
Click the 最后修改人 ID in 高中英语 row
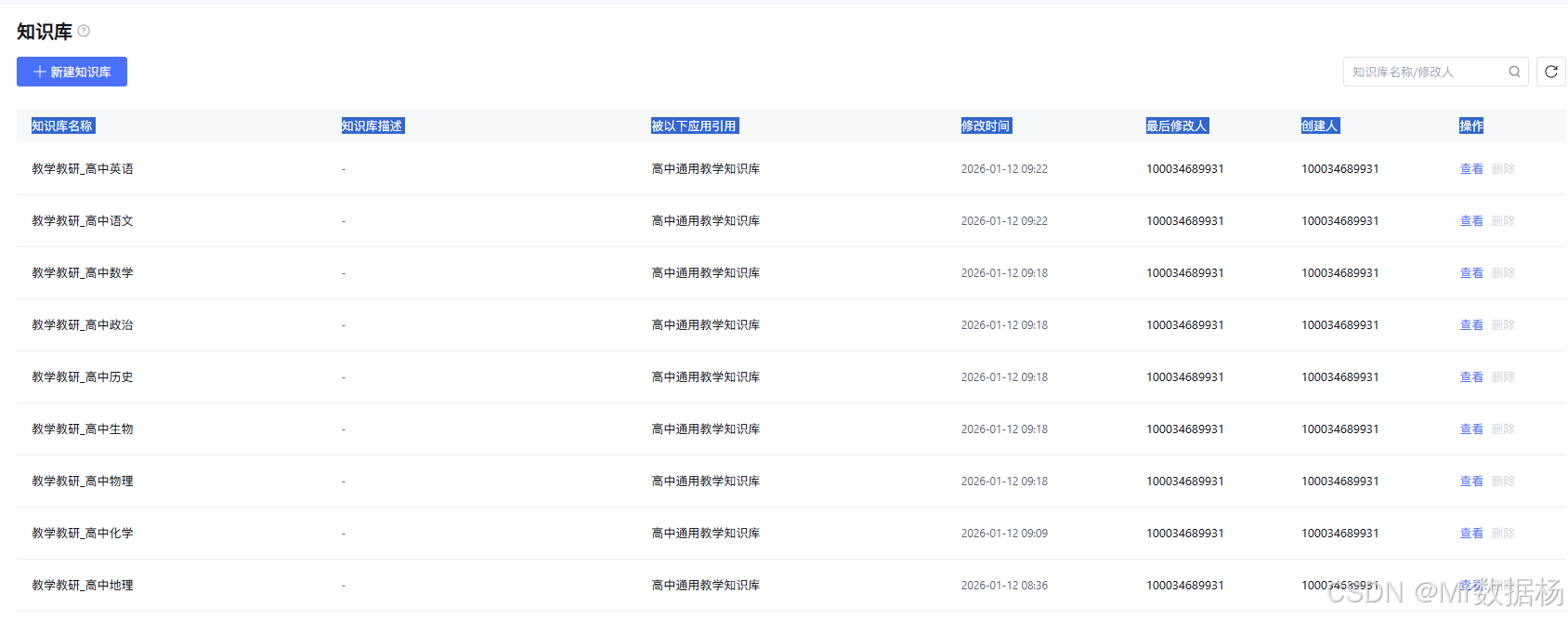point(1185,169)
